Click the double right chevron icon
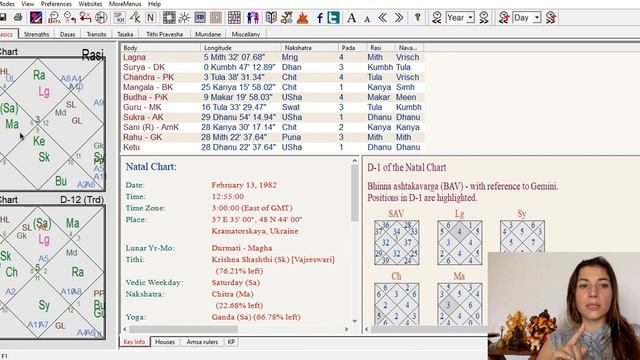The width and height of the screenshot is (640, 360). (399, 18)
